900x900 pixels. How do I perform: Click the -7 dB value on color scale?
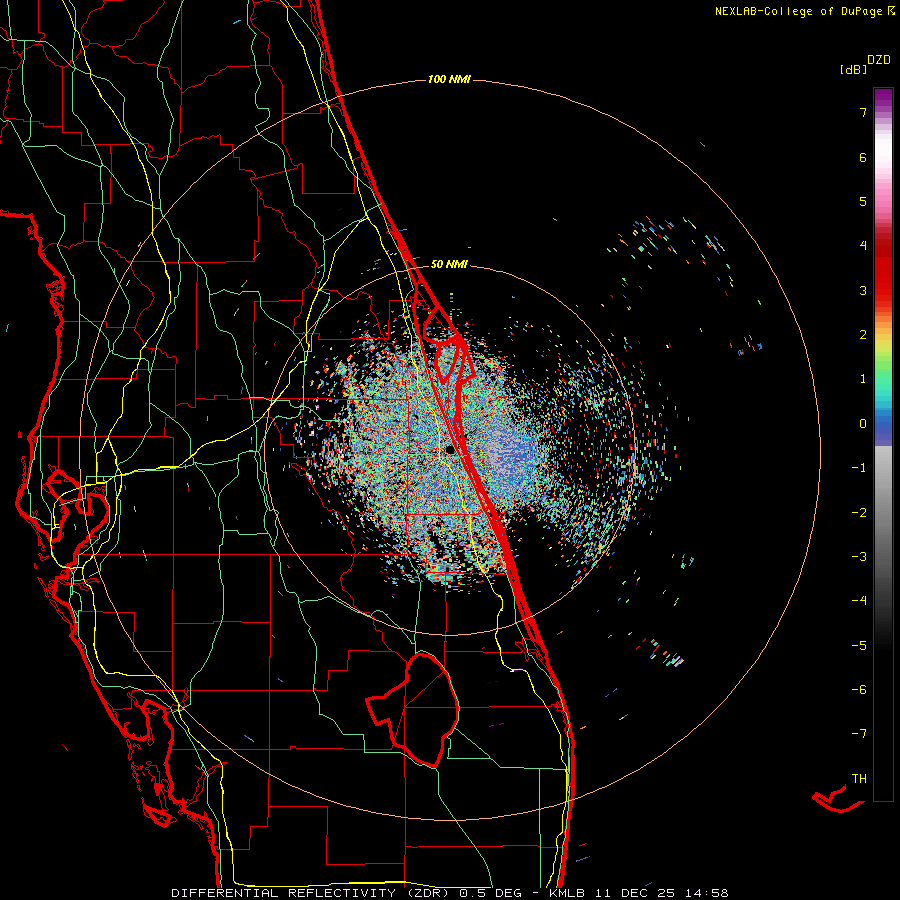click(859, 734)
